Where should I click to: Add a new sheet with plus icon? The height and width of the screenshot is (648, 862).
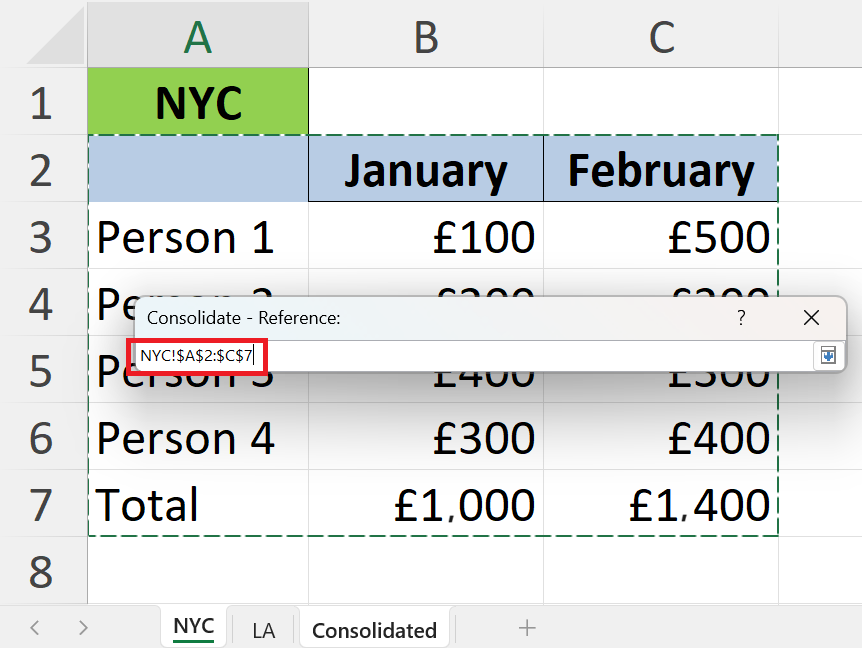point(527,628)
